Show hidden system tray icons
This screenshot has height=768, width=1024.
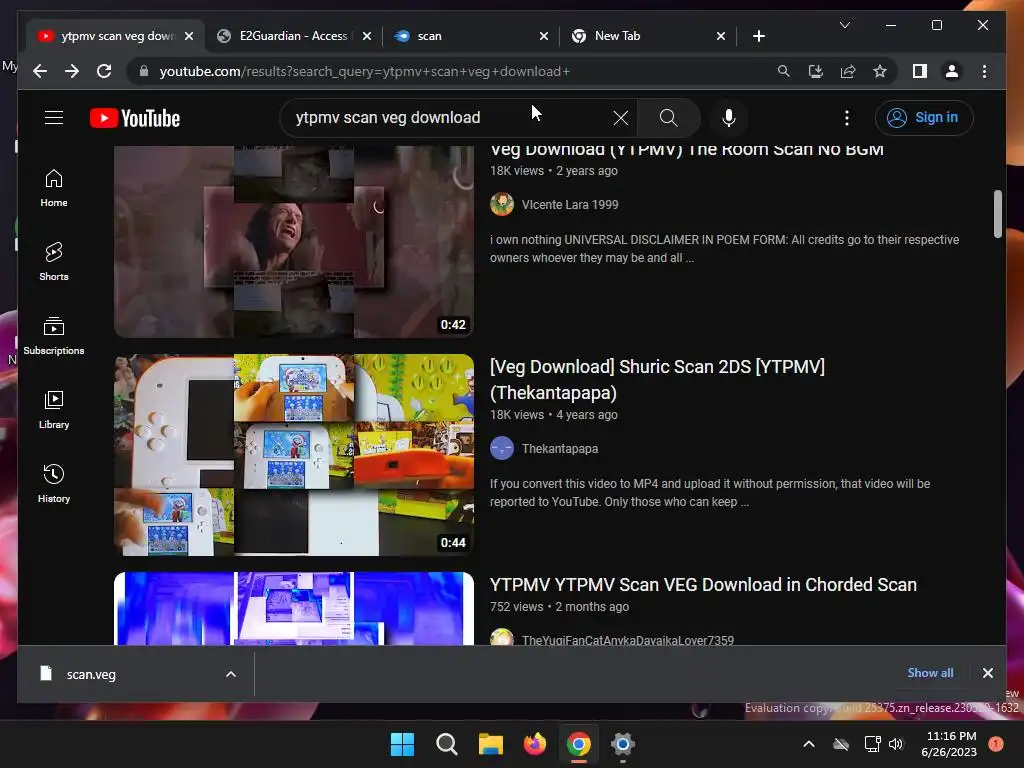pyautogui.click(x=808, y=744)
